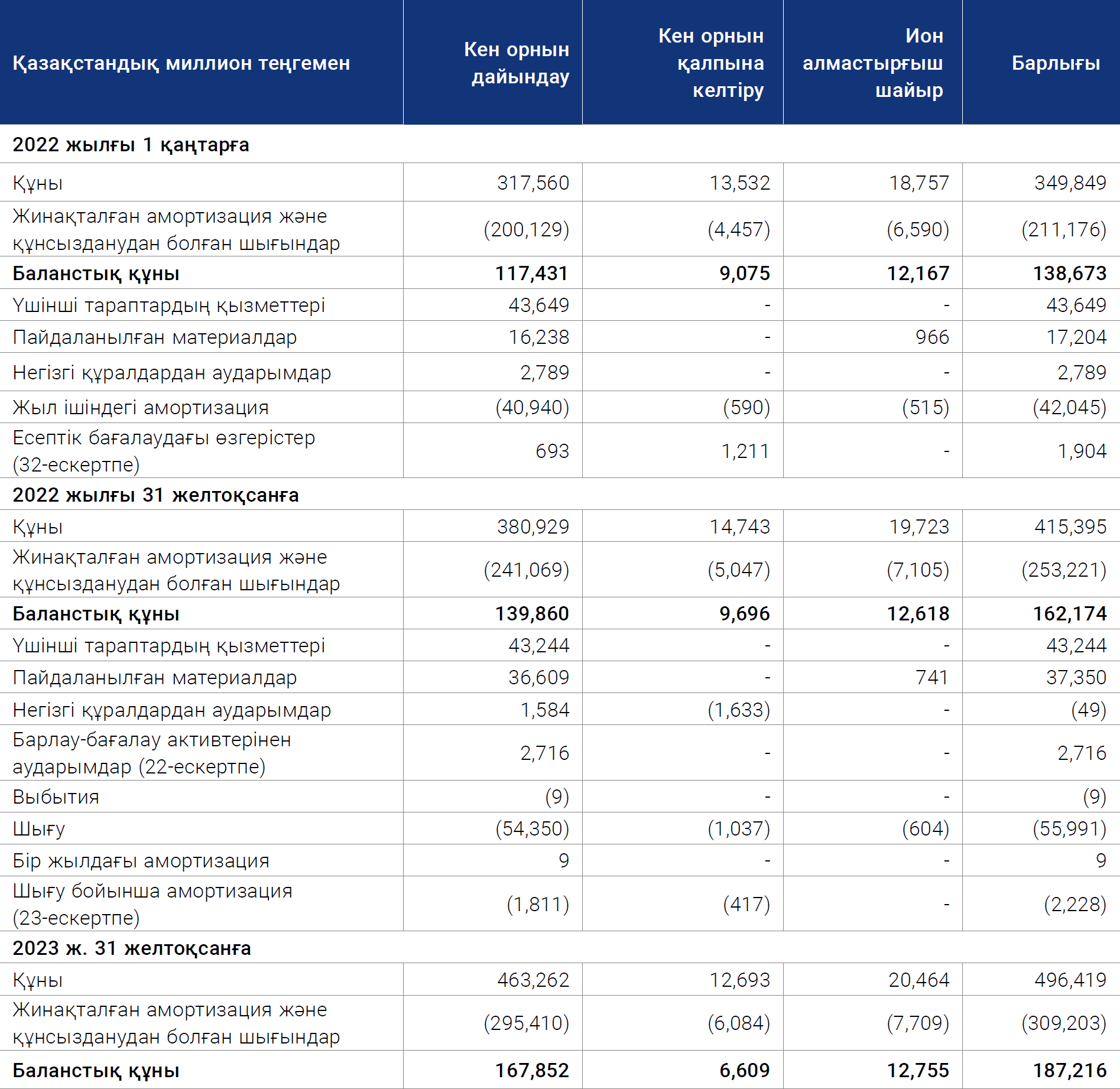Viewport: 1120px width, 1089px height.
Task: Select the '2022 жылғы 31 желтоқсанға' section heading
Action: [155, 495]
